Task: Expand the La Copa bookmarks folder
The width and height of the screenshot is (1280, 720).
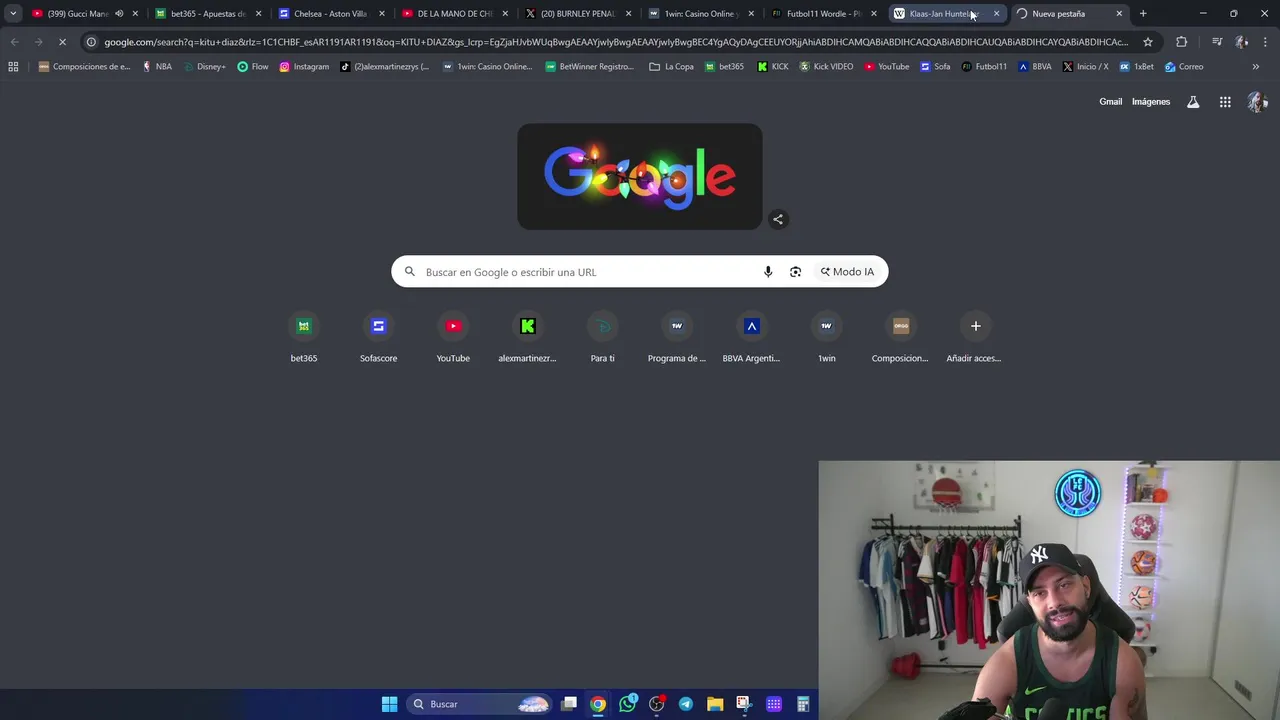Action: click(x=672, y=67)
